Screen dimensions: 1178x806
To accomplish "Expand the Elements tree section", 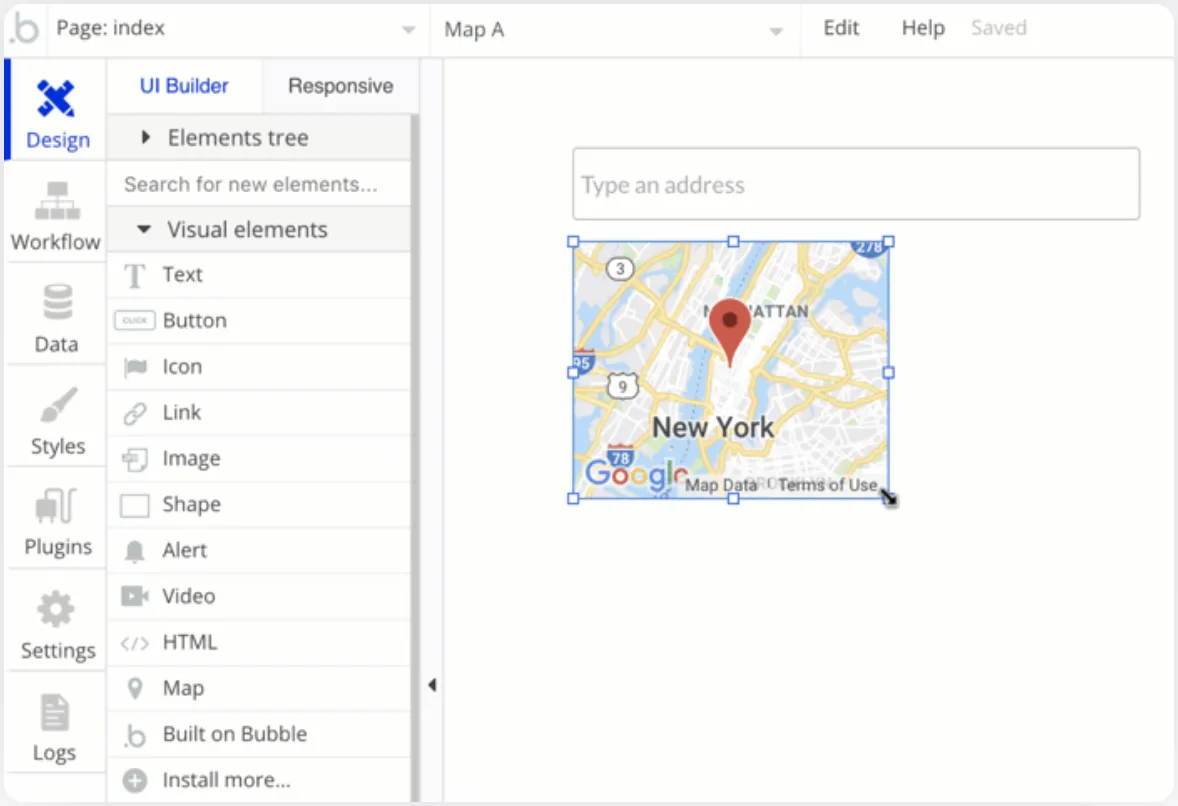I will [259, 137].
